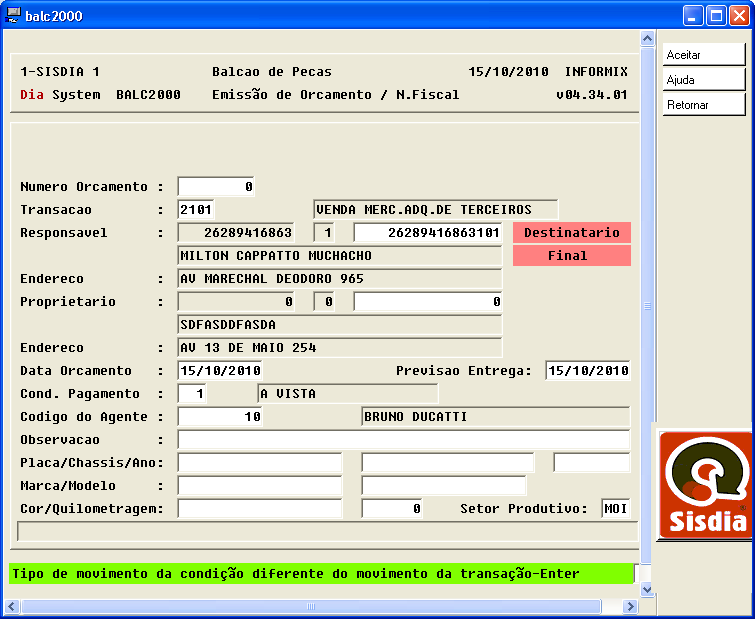Click the MILTON CAPPATTO MUCHACHO name field
The height and width of the screenshot is (619, 755).
(x=339, y=256)
